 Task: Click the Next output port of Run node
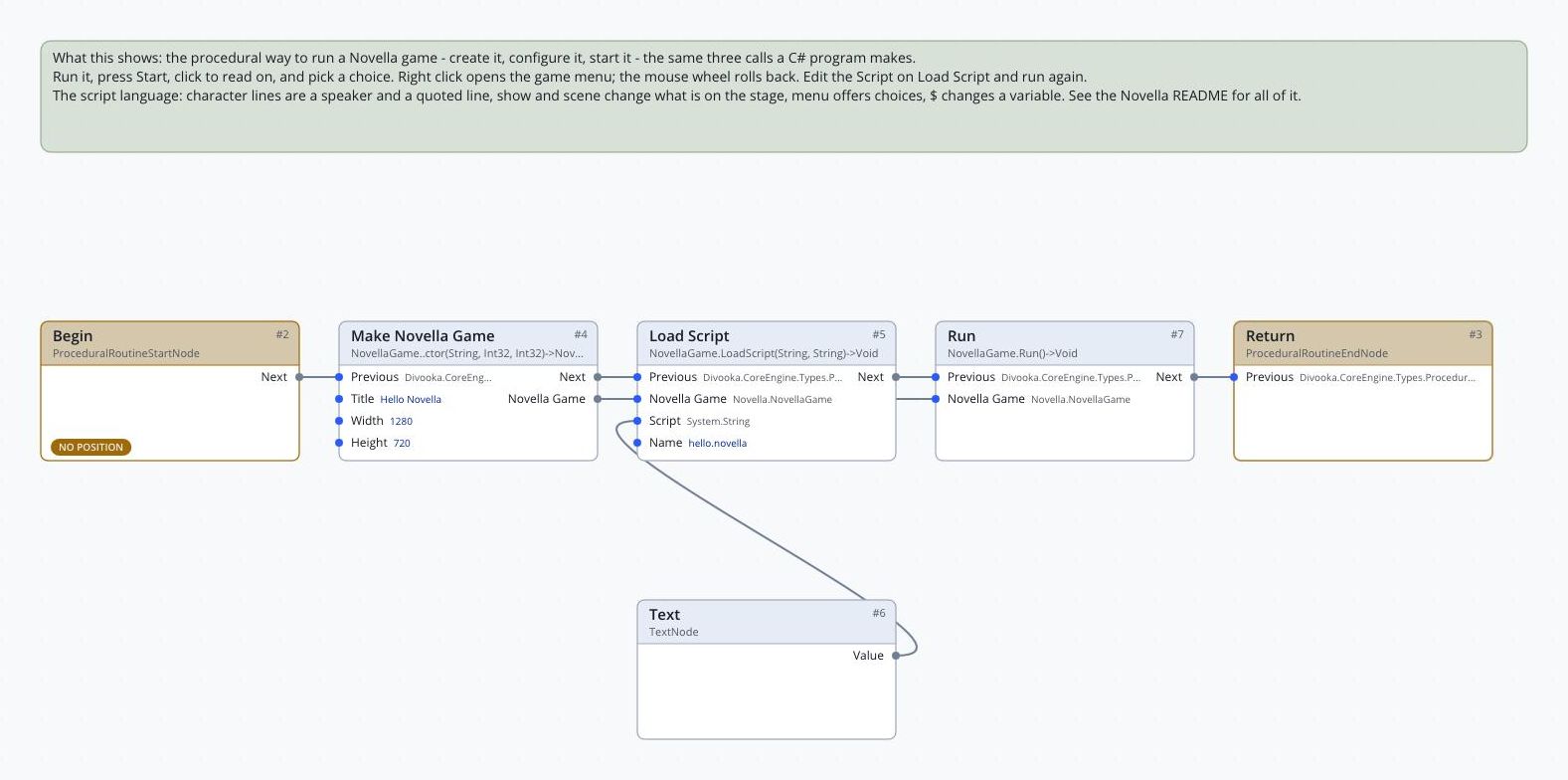tap(1194, 377)
